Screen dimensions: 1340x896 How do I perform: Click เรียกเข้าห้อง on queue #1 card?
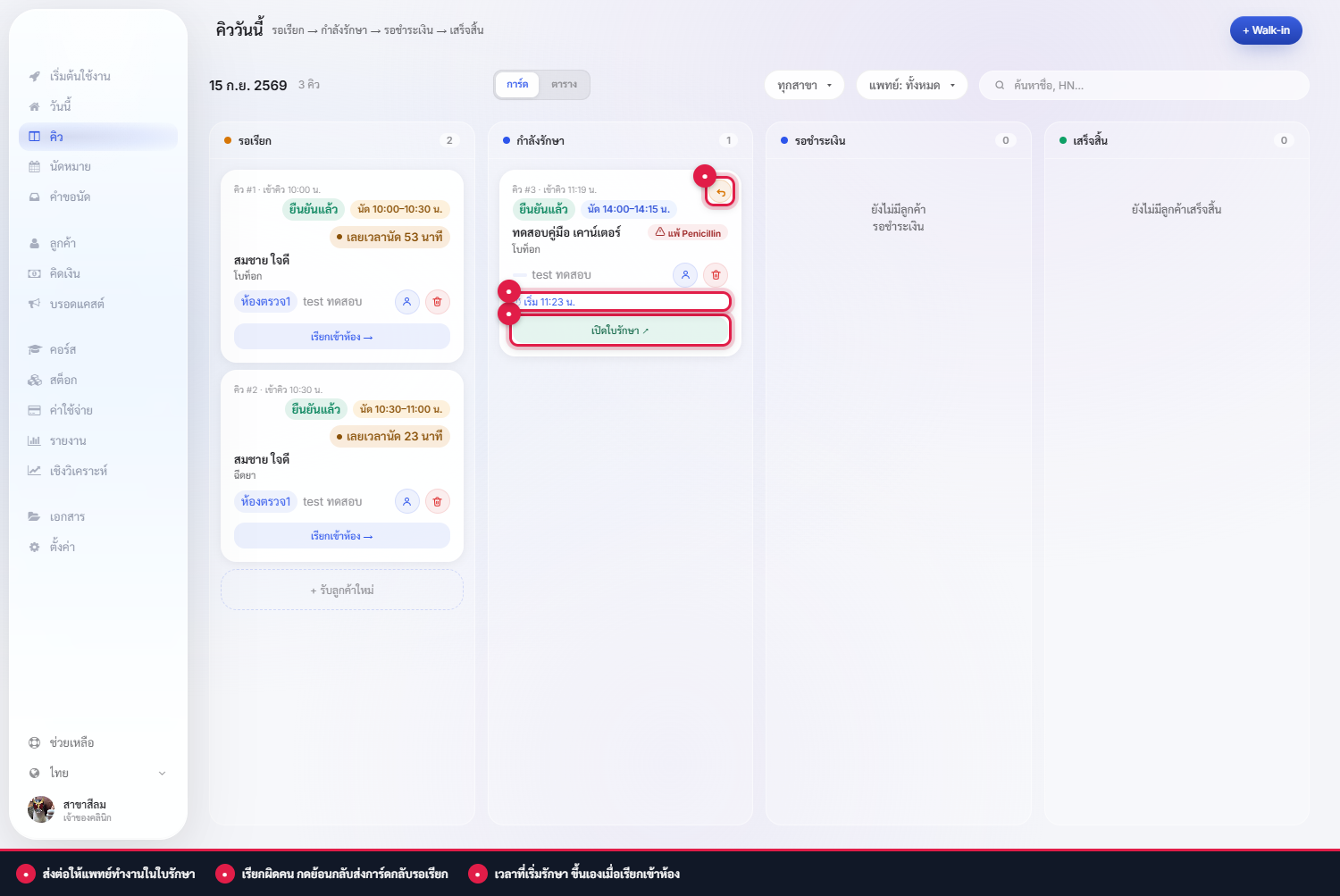point(342,337)
